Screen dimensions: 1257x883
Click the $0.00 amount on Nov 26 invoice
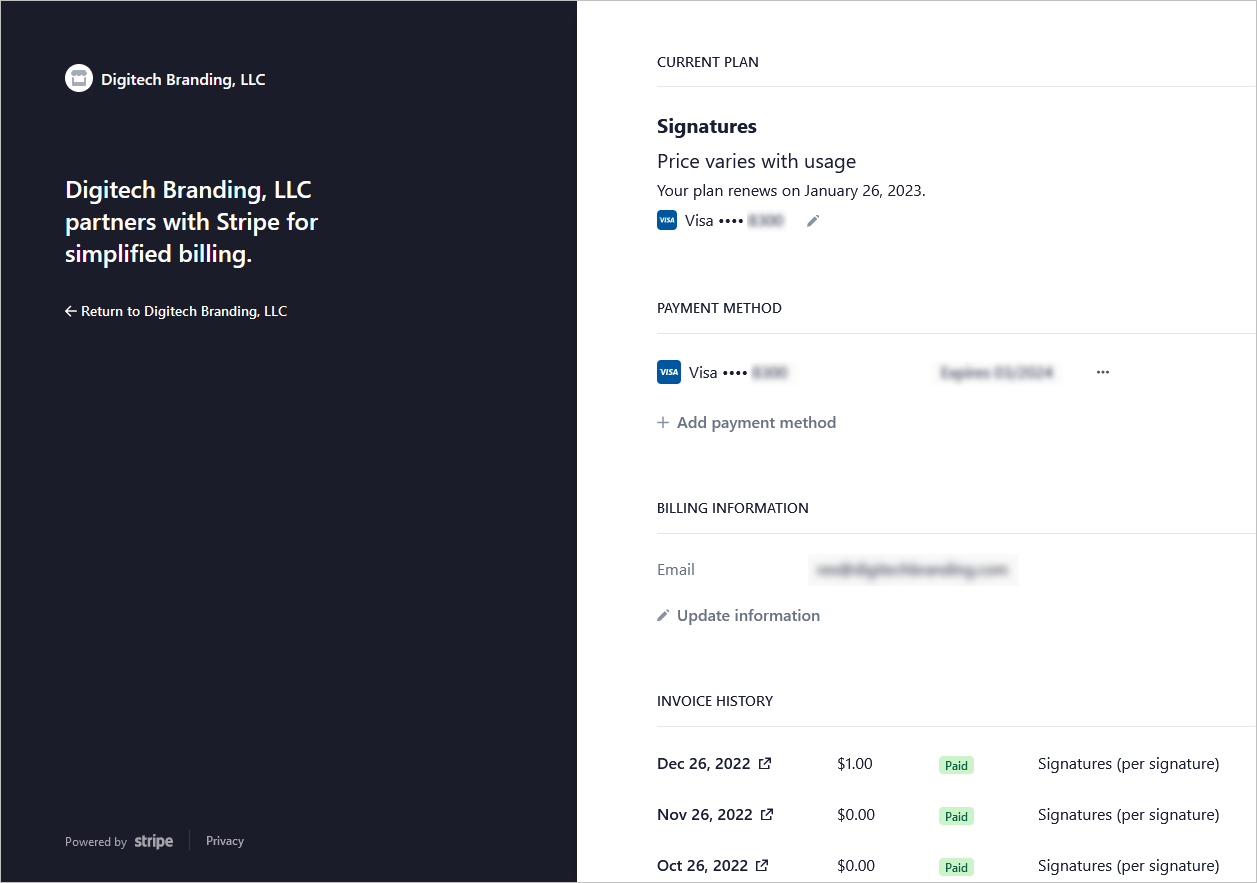pyautogui.click(x=856, y=815)
